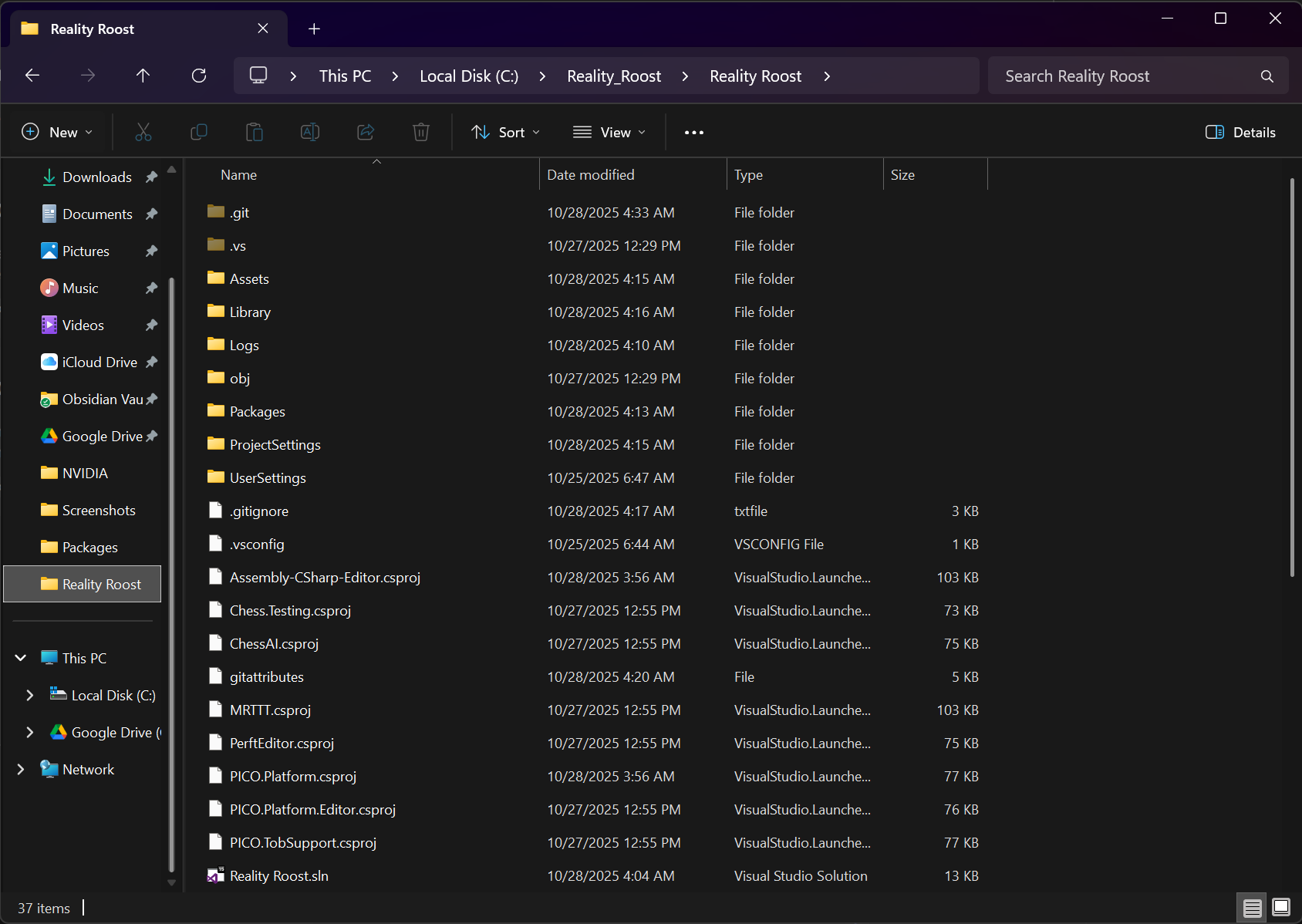
Task: Click the Cut scissors icon in toolbar
Action: click(143, 132)
